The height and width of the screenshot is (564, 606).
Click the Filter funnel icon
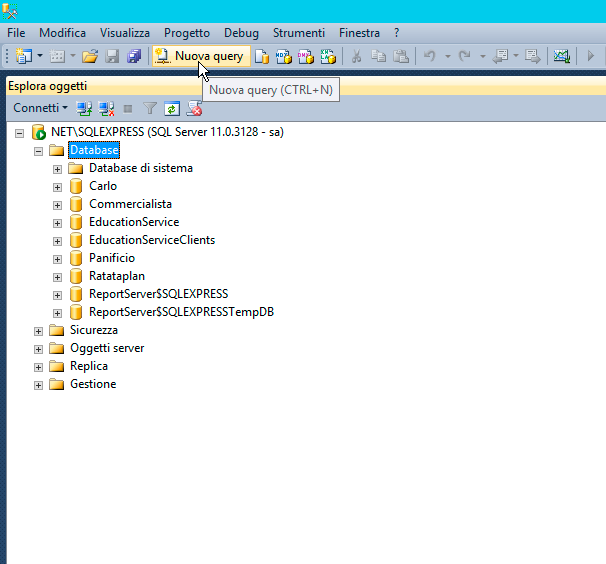pos(150,109)
